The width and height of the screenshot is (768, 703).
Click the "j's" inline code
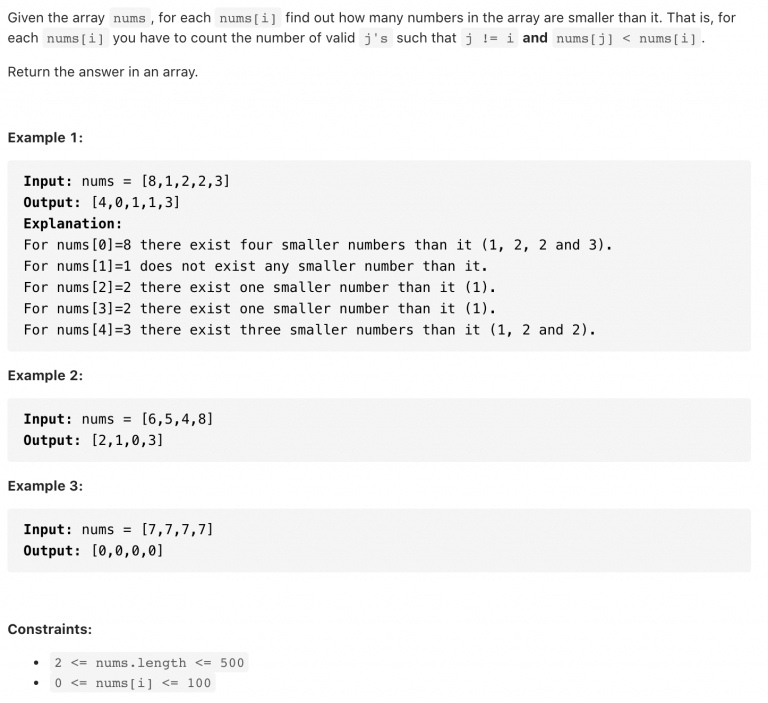click(376, 38)
